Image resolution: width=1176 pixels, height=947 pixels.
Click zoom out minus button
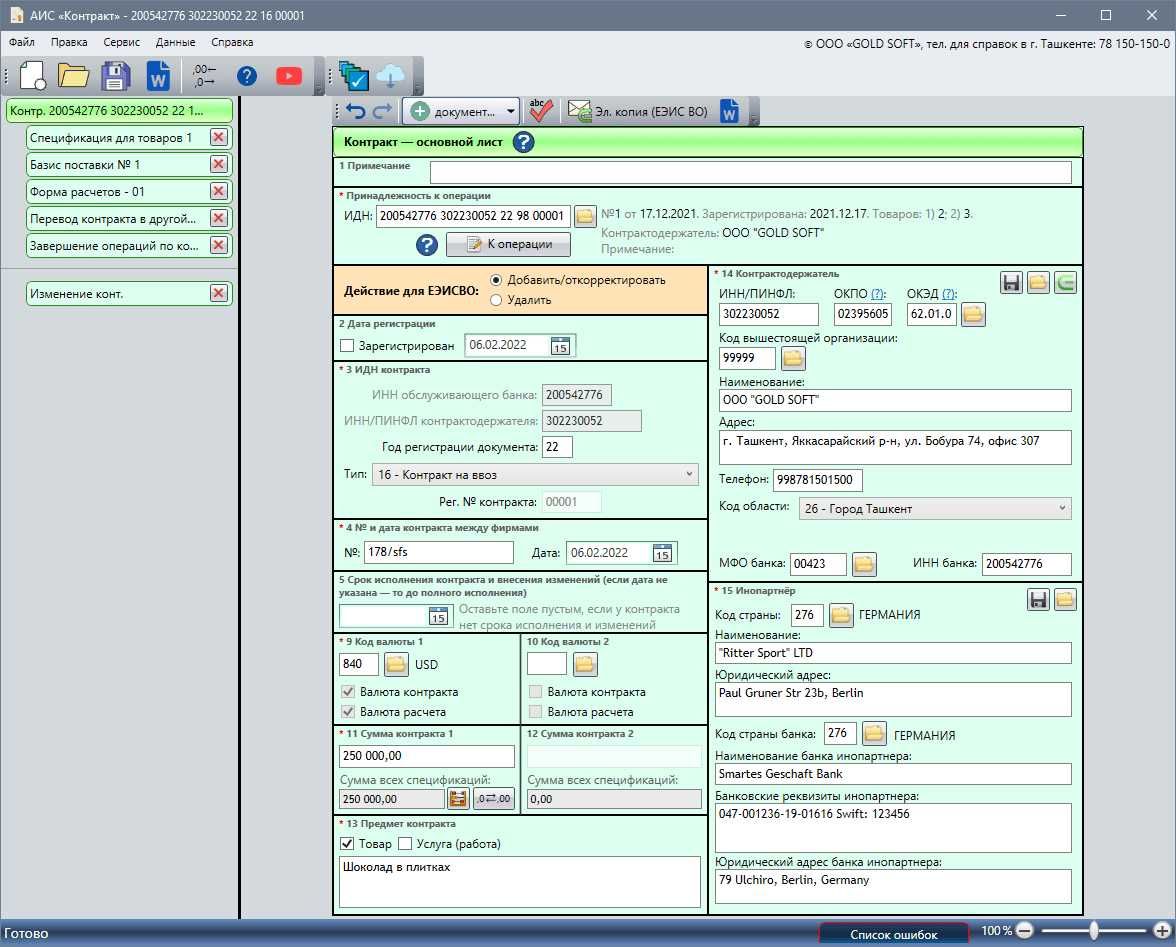pos(1024,931)
